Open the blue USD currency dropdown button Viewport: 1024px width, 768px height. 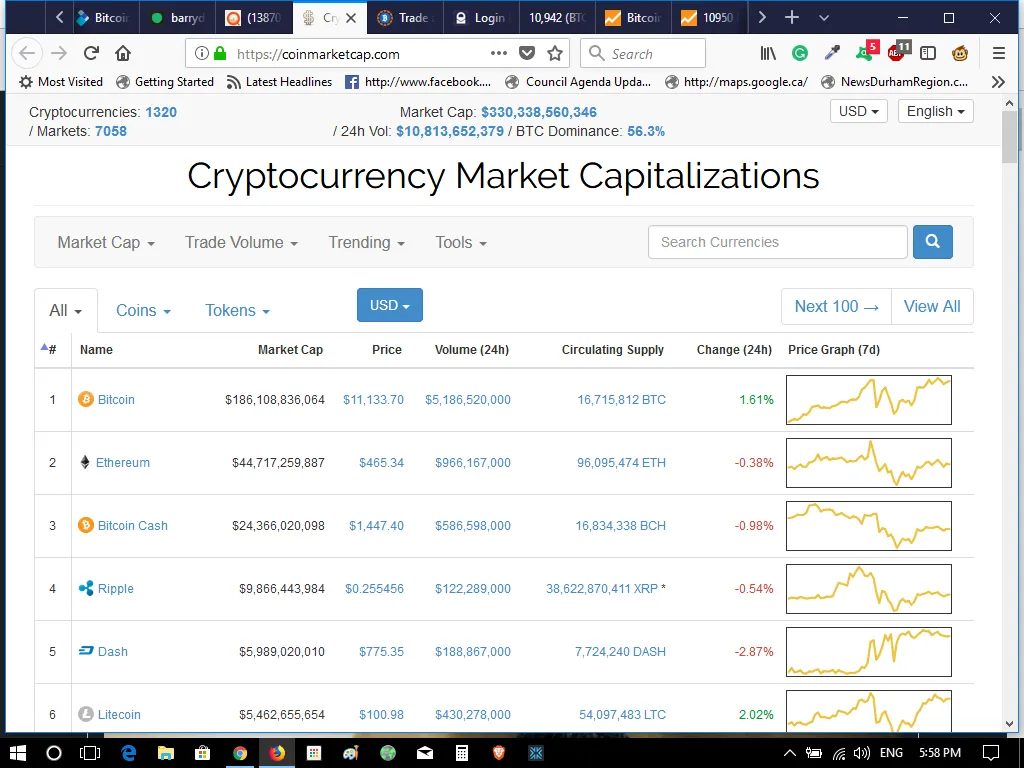pyautogui.click(x=390, y=305)
